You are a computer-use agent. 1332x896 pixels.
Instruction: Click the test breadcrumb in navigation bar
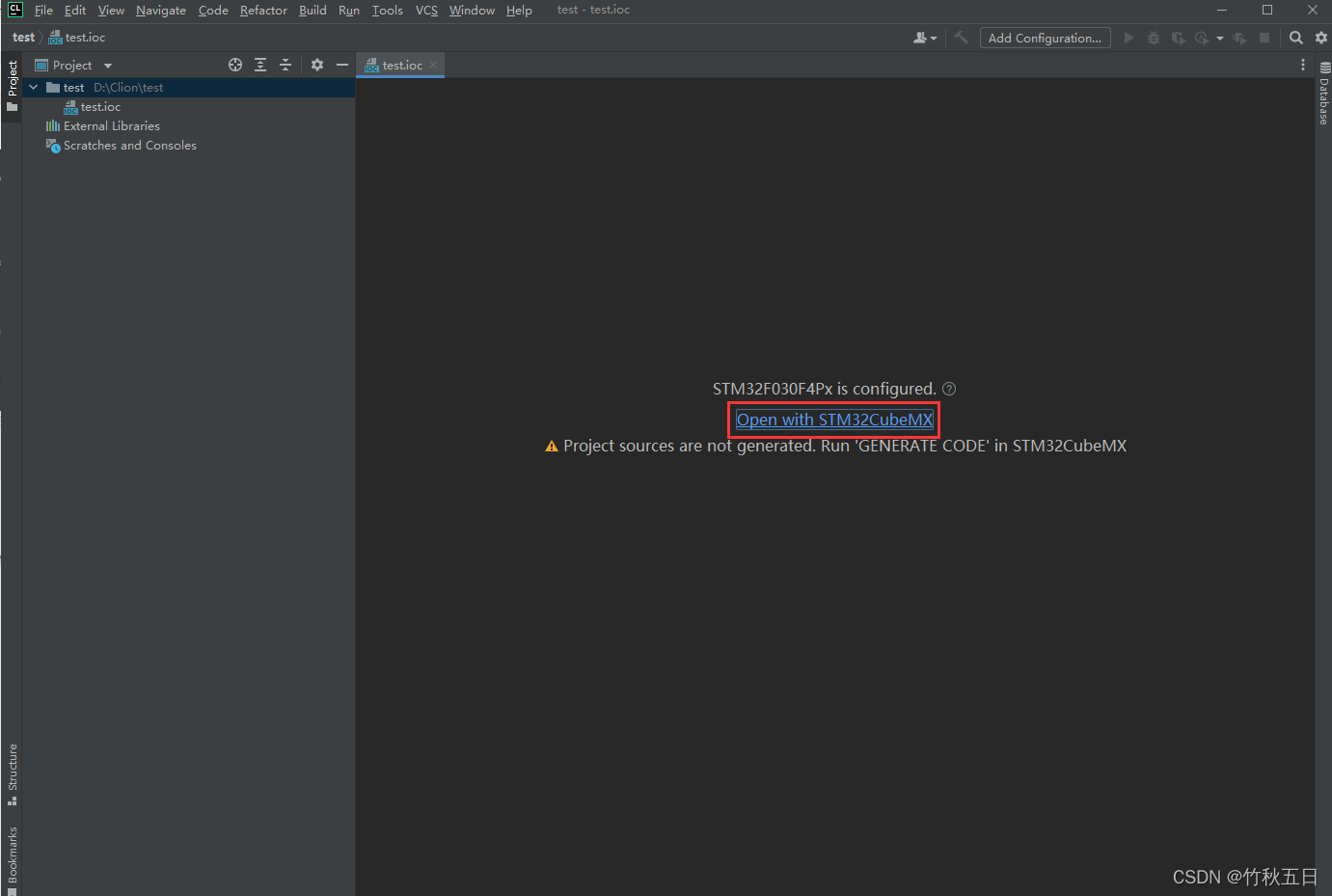[x=23, y=38]
